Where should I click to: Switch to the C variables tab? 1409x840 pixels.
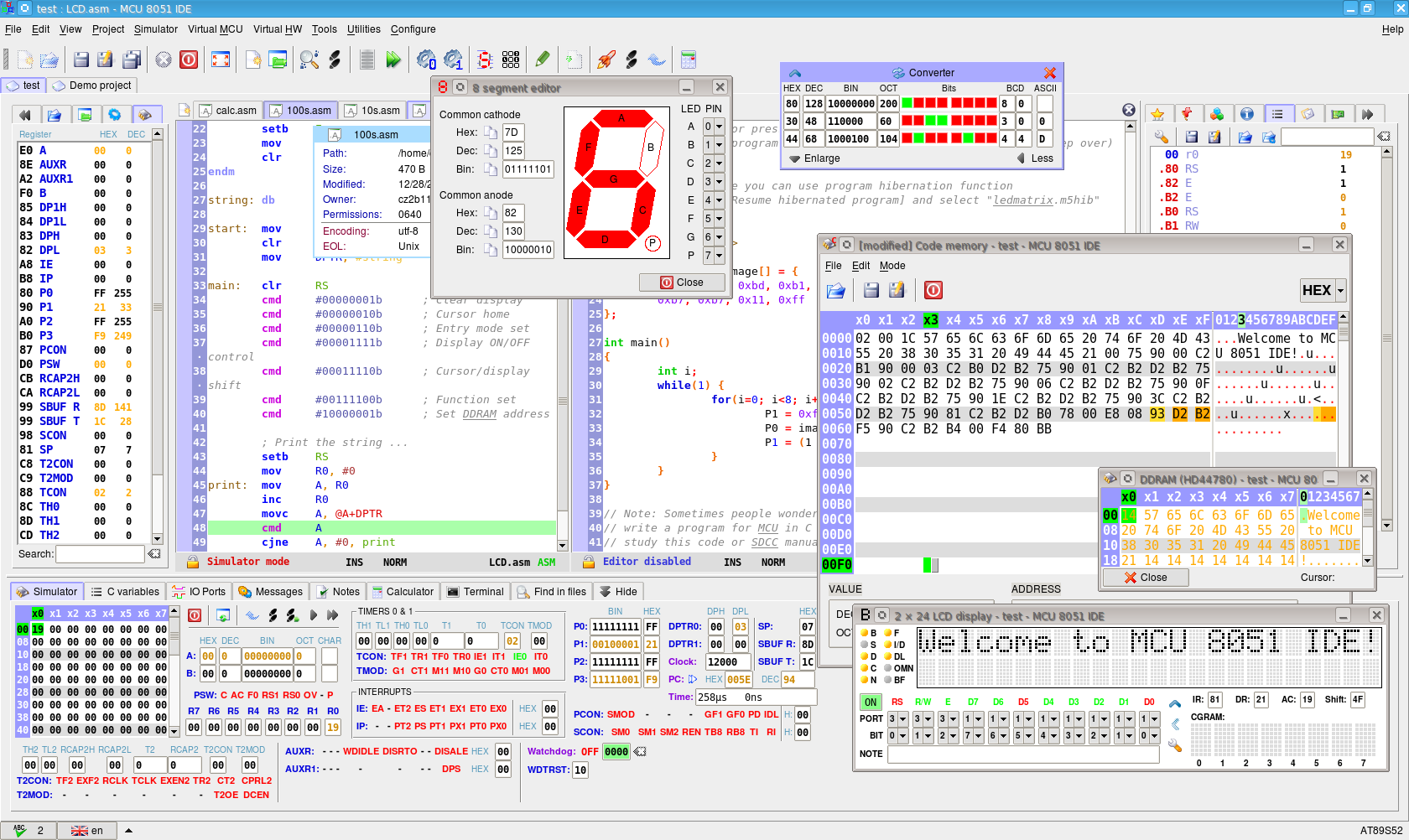coord(125,591)
